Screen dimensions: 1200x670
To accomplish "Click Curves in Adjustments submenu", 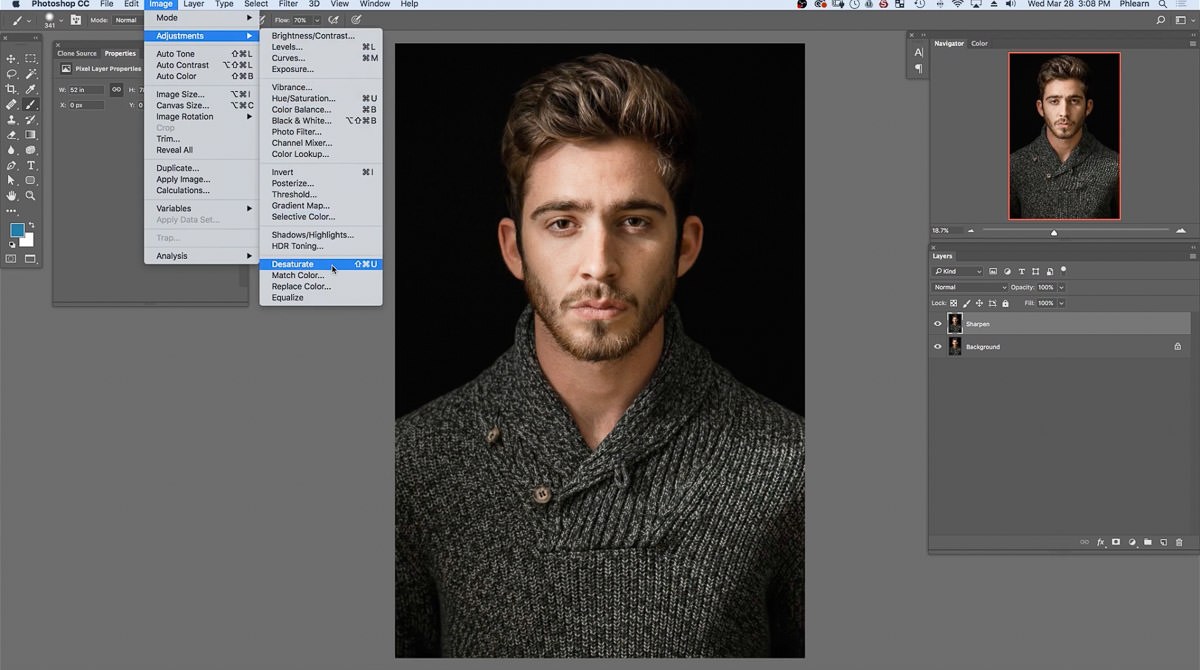I will tap(320, 58).
